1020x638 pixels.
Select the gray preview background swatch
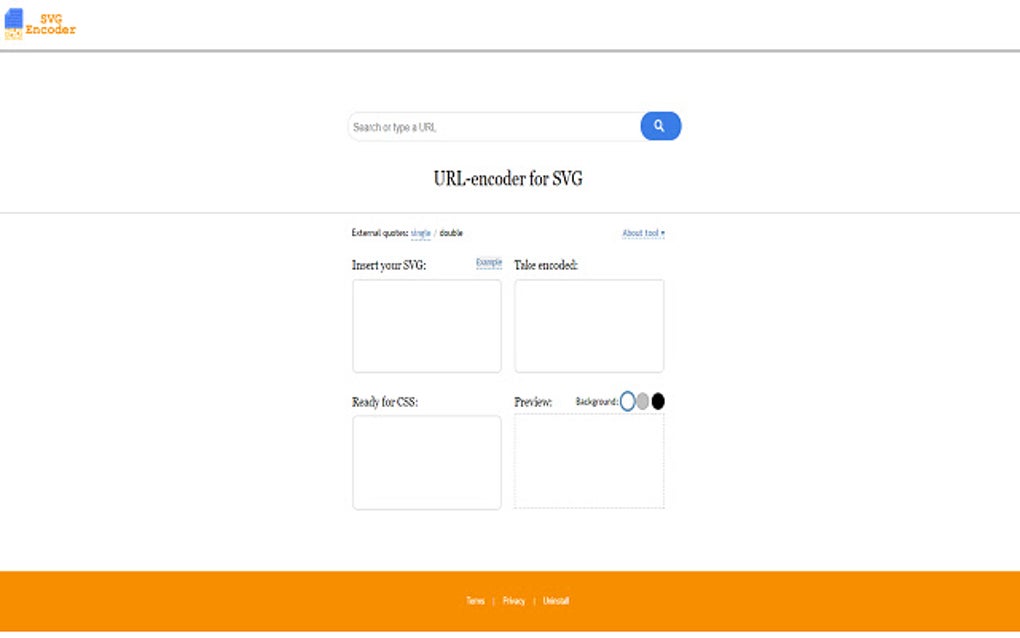coord(643,400)
